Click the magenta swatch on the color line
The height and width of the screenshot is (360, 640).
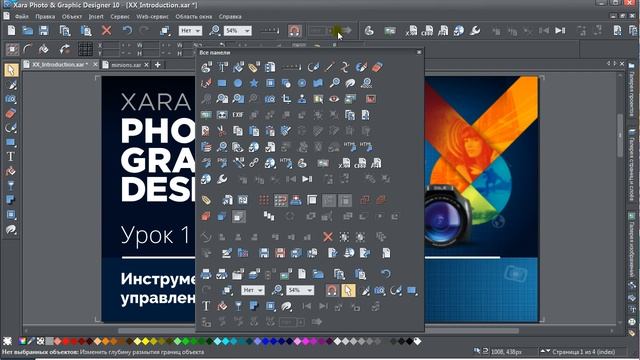click(x=306, y=341)
